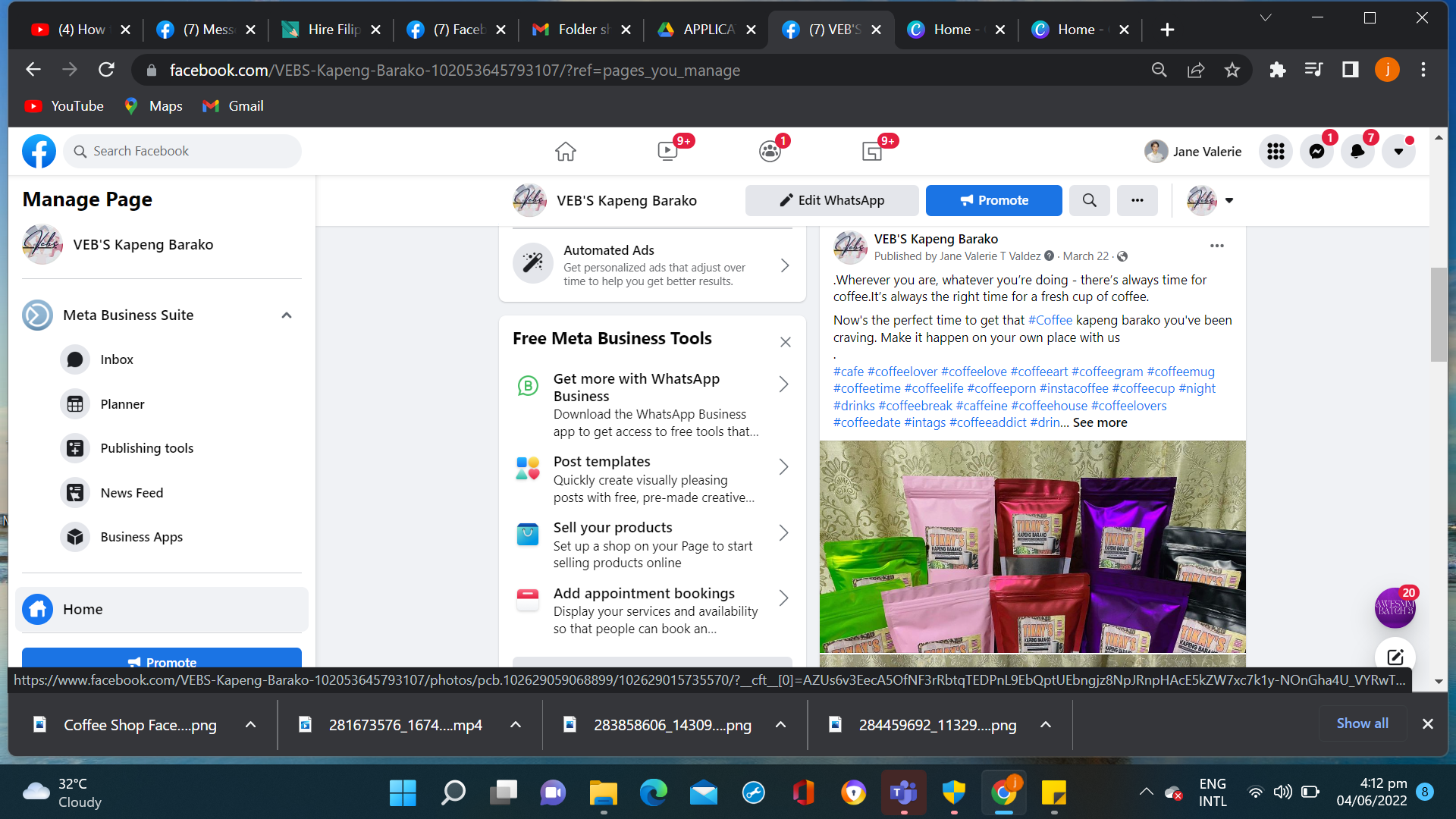The width and height of the screenshot is (1456, 819).
Task: Click the notifications bell icon
Action: [1357, 152]
